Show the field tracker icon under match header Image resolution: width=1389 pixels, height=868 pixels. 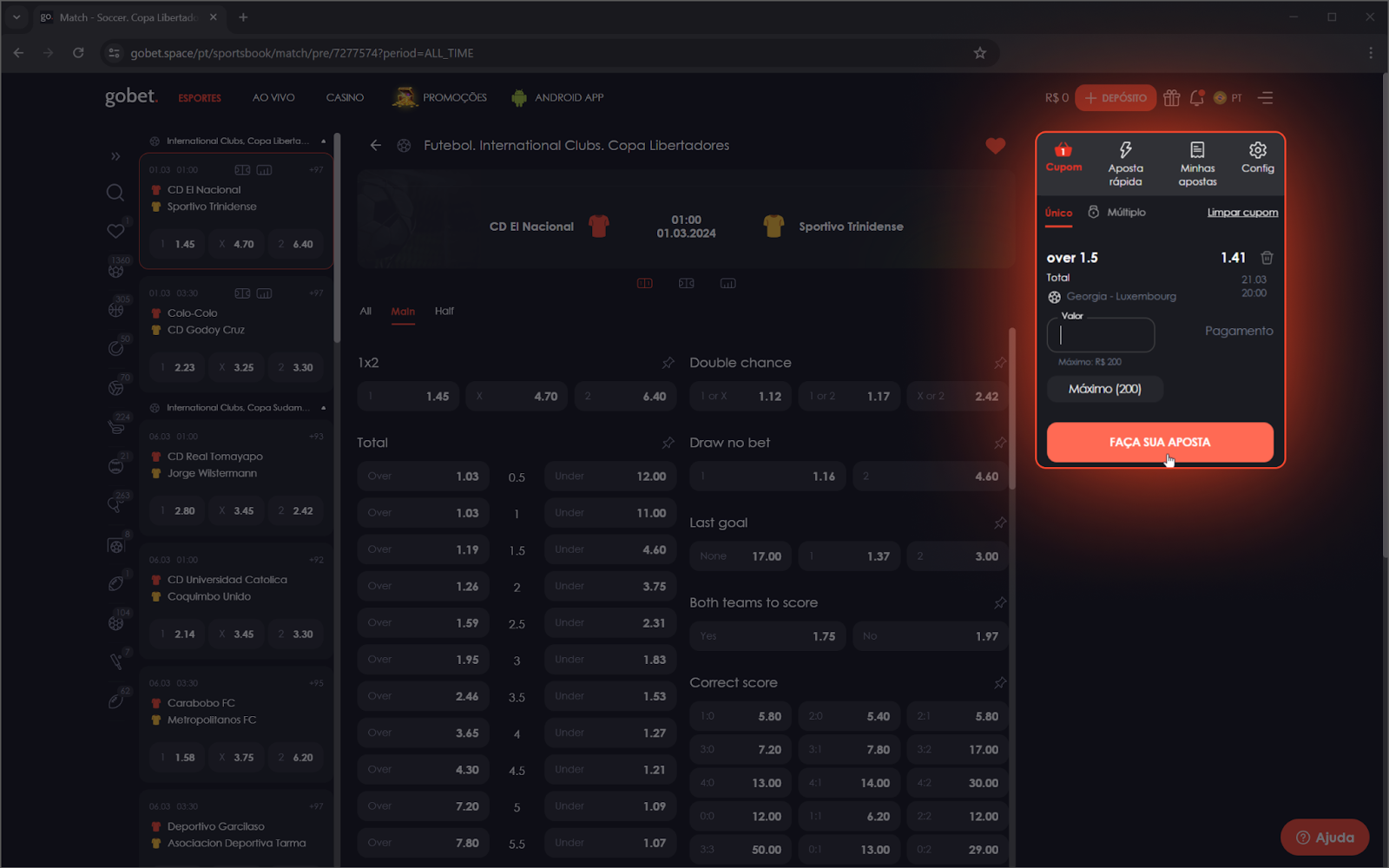pos(687,283)
